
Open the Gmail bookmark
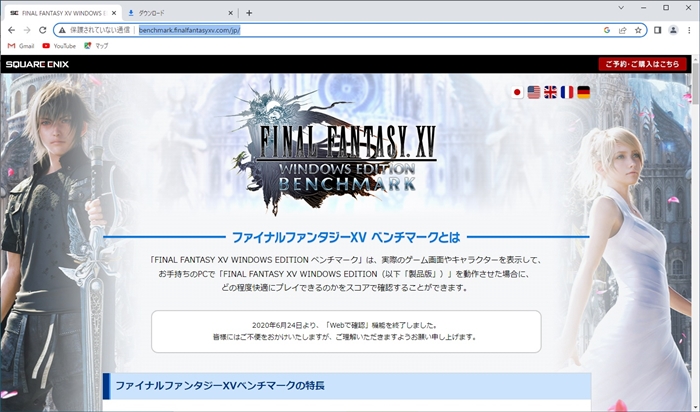click(21, 46)
